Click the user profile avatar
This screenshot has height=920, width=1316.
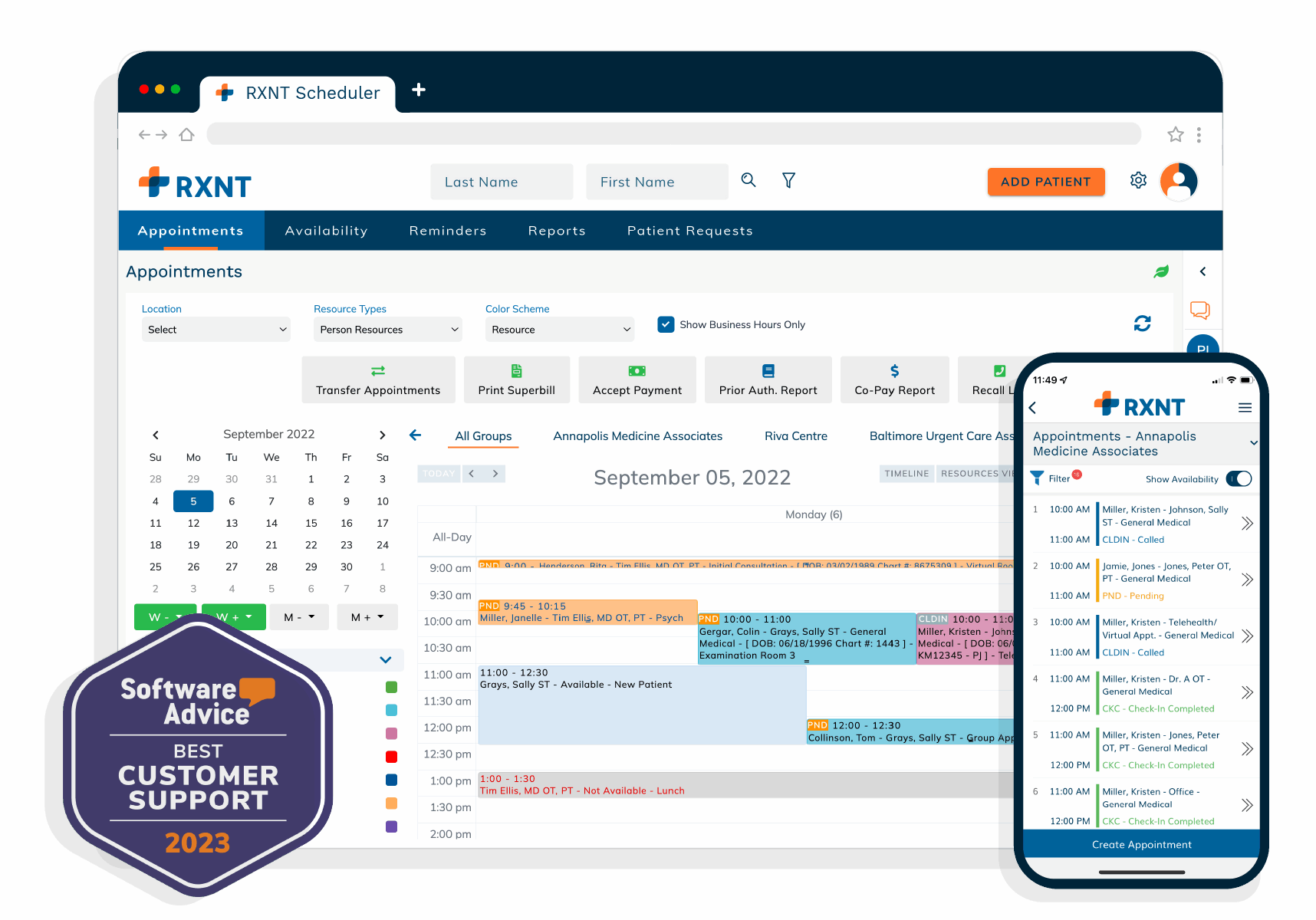(x=1179, y=182)
